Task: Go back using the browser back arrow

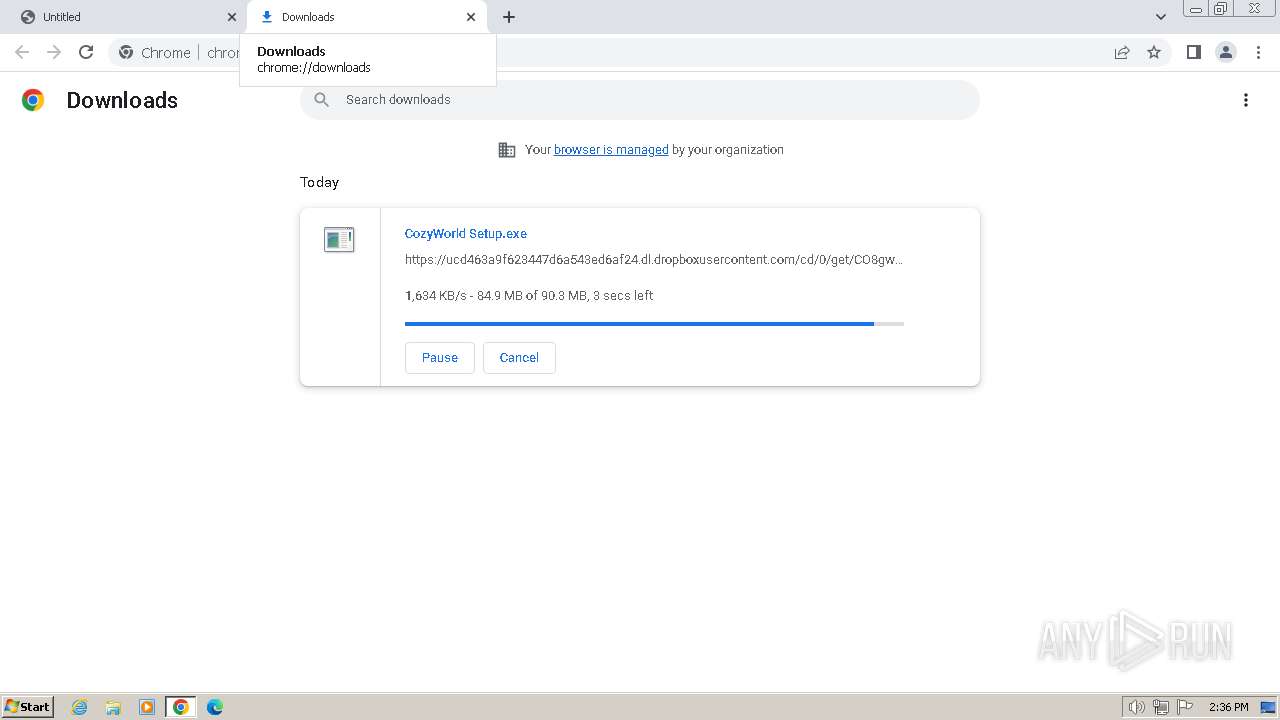Action: click(x=22, y=52)
